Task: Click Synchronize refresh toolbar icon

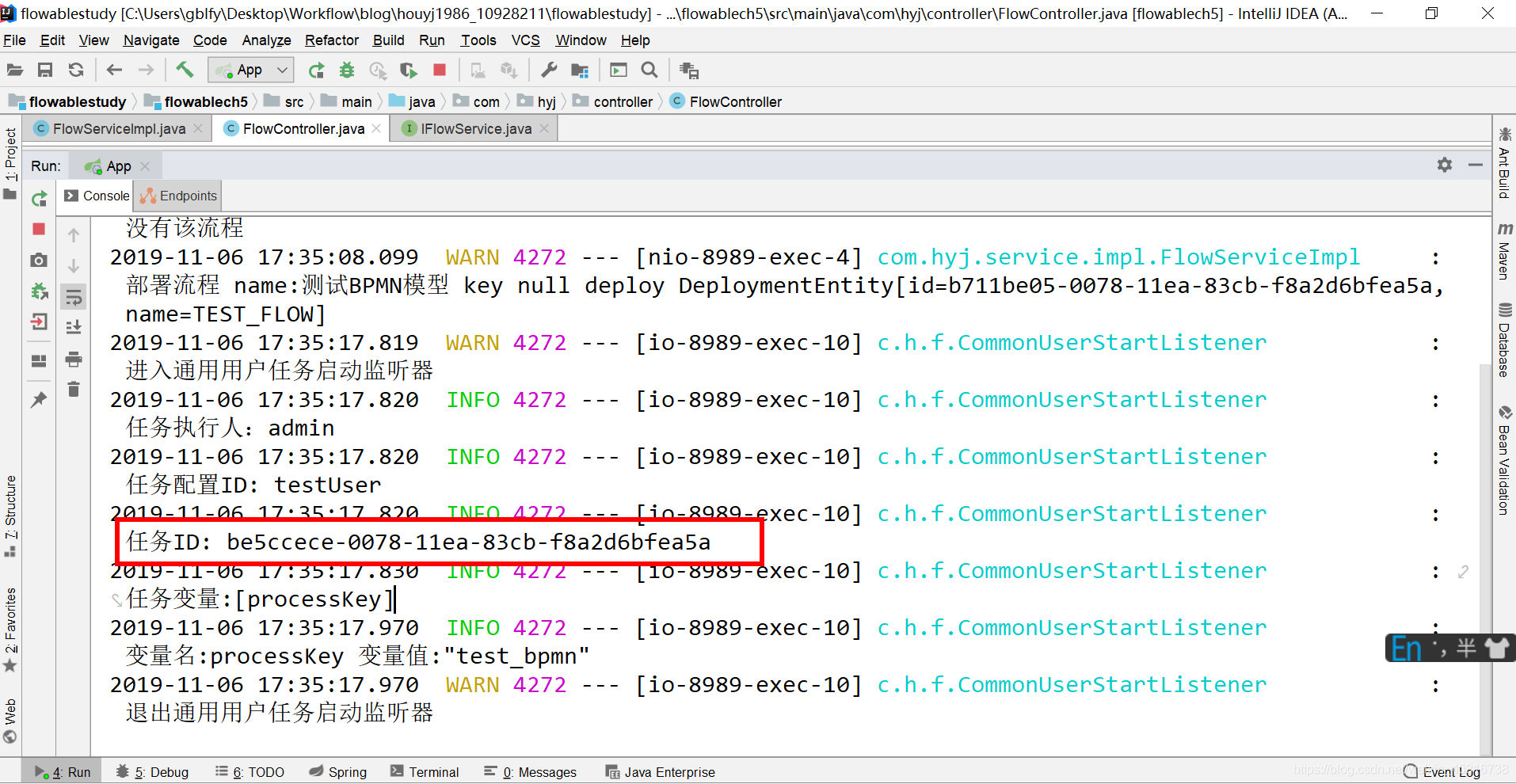Action: (76, 70)
